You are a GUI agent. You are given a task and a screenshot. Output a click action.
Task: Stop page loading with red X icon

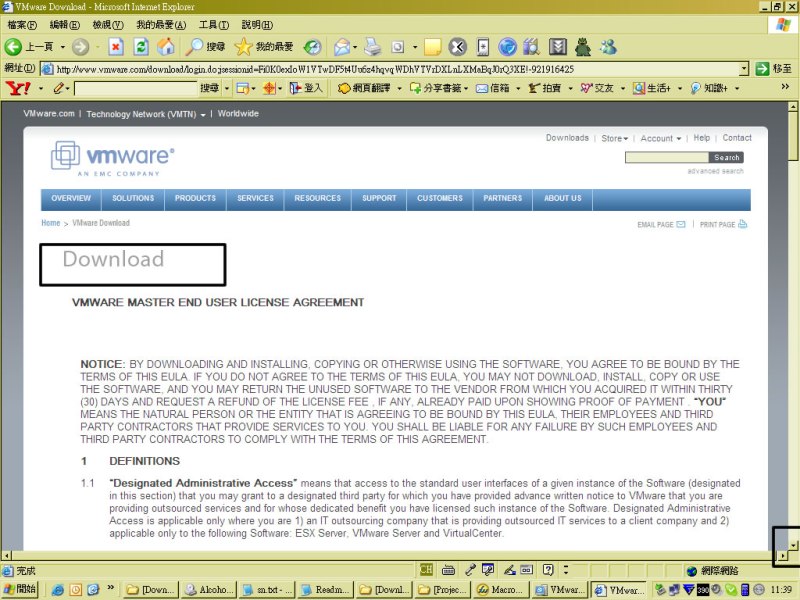click(x=116, y=47)
